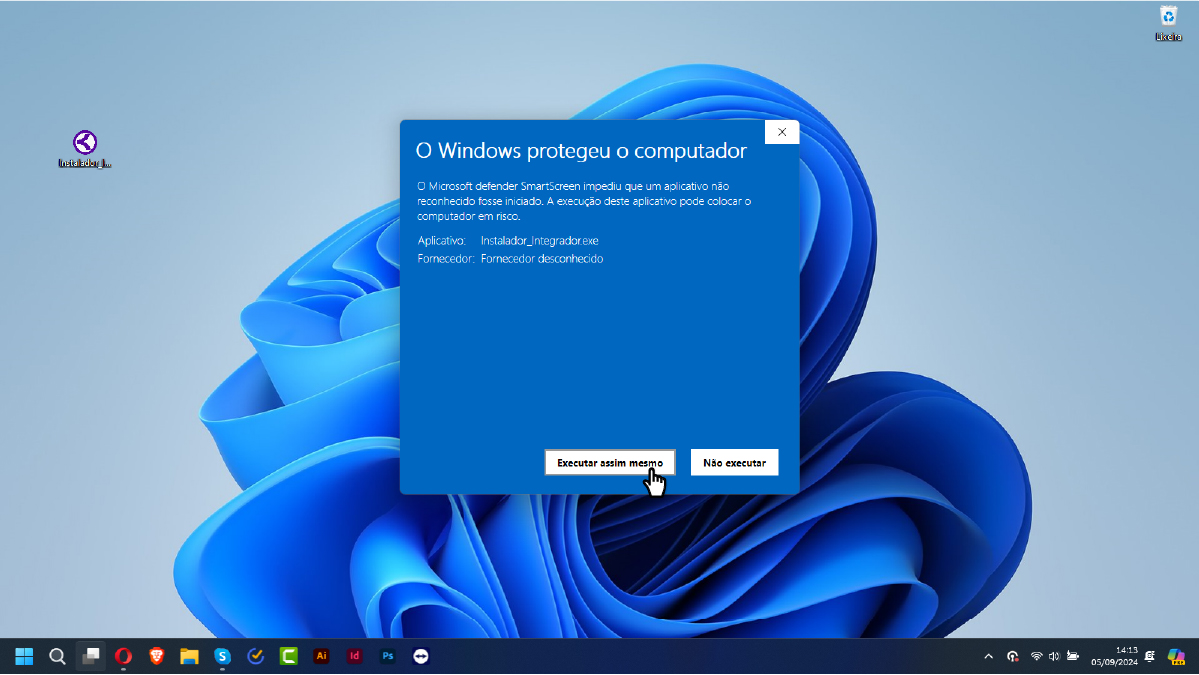
Task: Launch Adobe Photoshop from taskbar
Action: pyautogui.click(x=388, y=656)
